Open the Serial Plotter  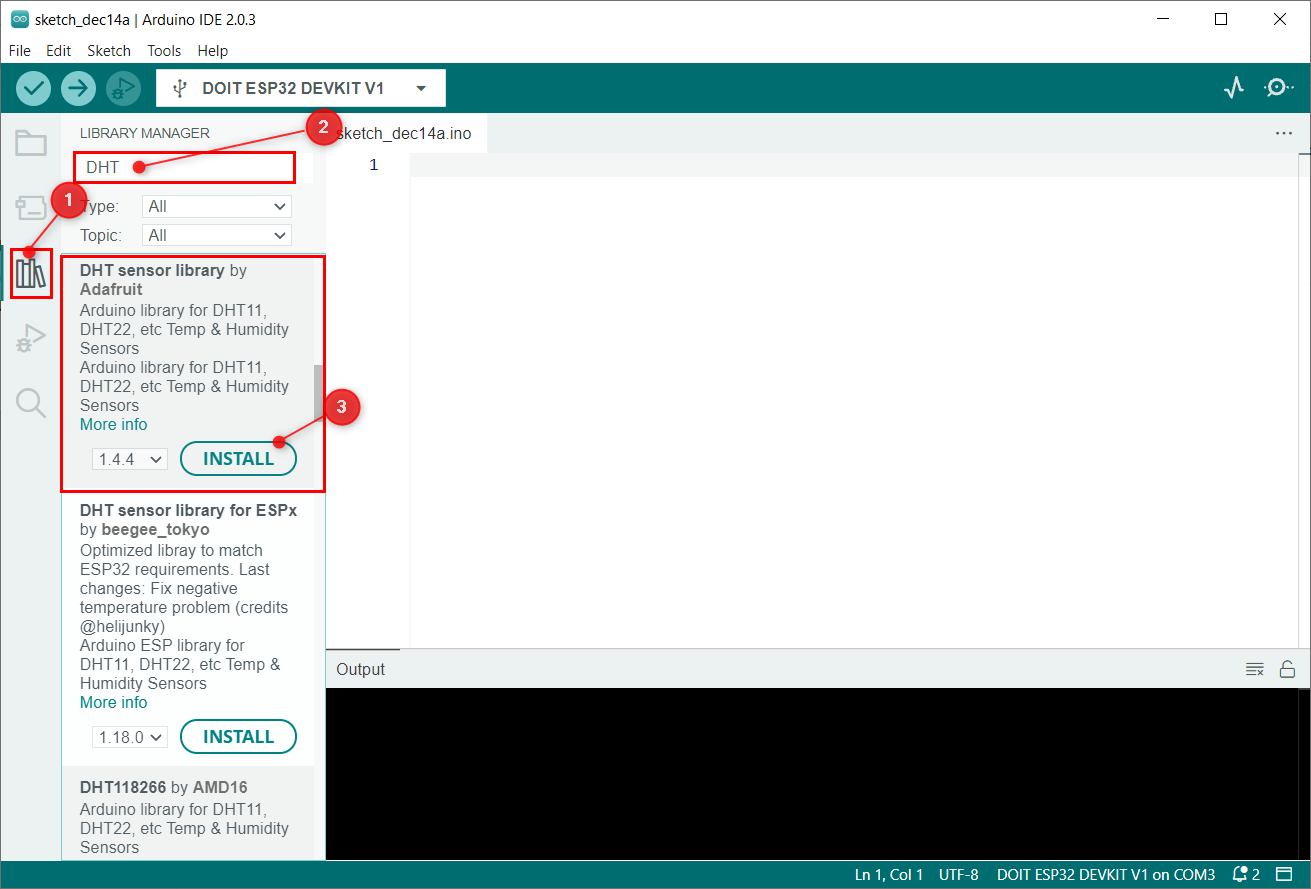(x=1234, y=88)
